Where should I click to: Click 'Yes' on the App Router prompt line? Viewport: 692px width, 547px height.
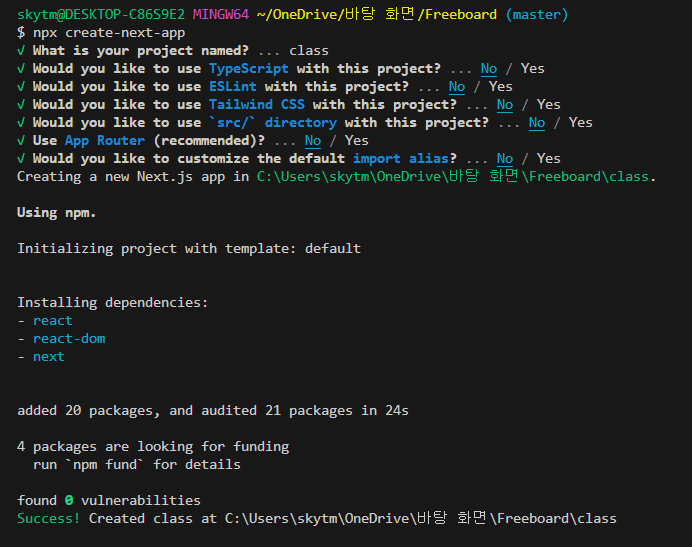click(x=357, y=141)
